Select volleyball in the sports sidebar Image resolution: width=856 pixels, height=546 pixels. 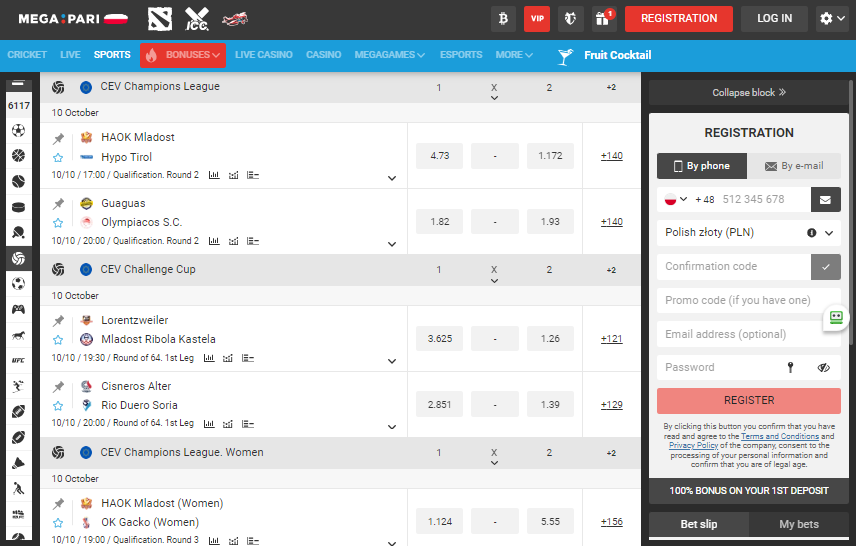(x=19, y=258)
